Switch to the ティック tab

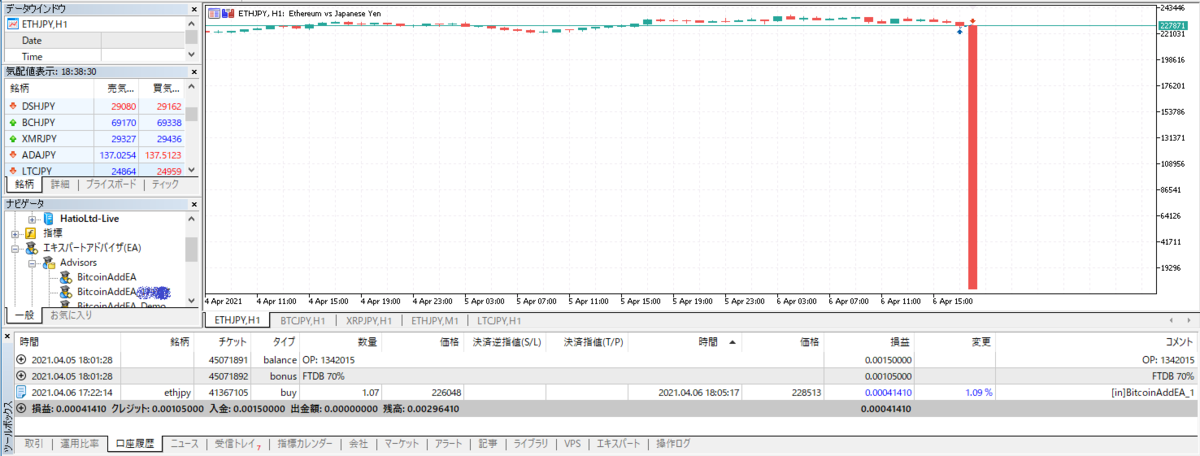coord(165,185)
